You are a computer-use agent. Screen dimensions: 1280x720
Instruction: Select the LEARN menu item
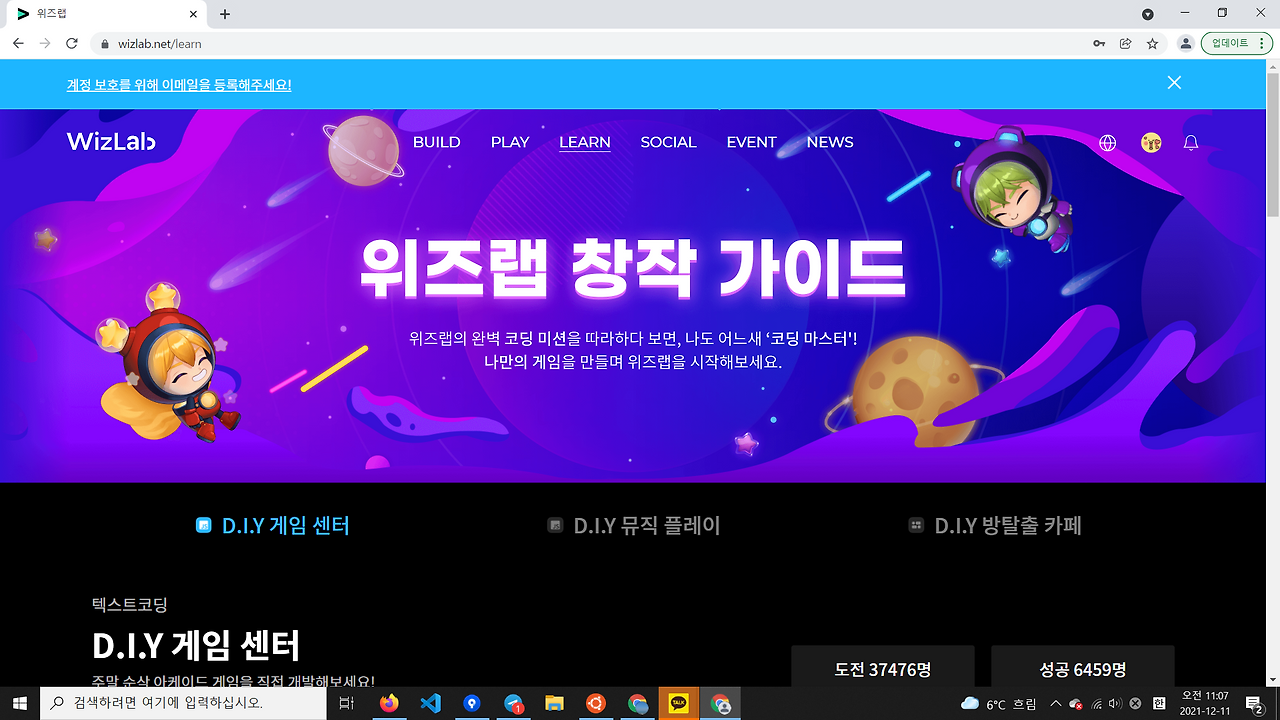click(585, 142)
